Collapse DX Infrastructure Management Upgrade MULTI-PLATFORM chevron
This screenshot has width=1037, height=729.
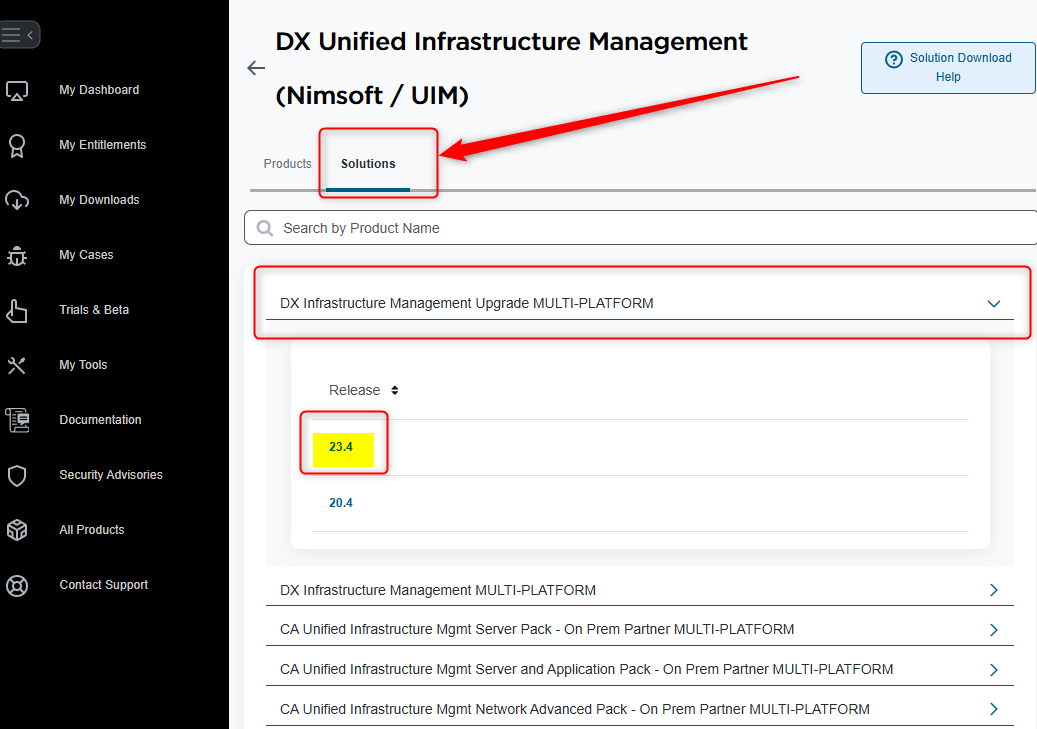pos(993,304)
